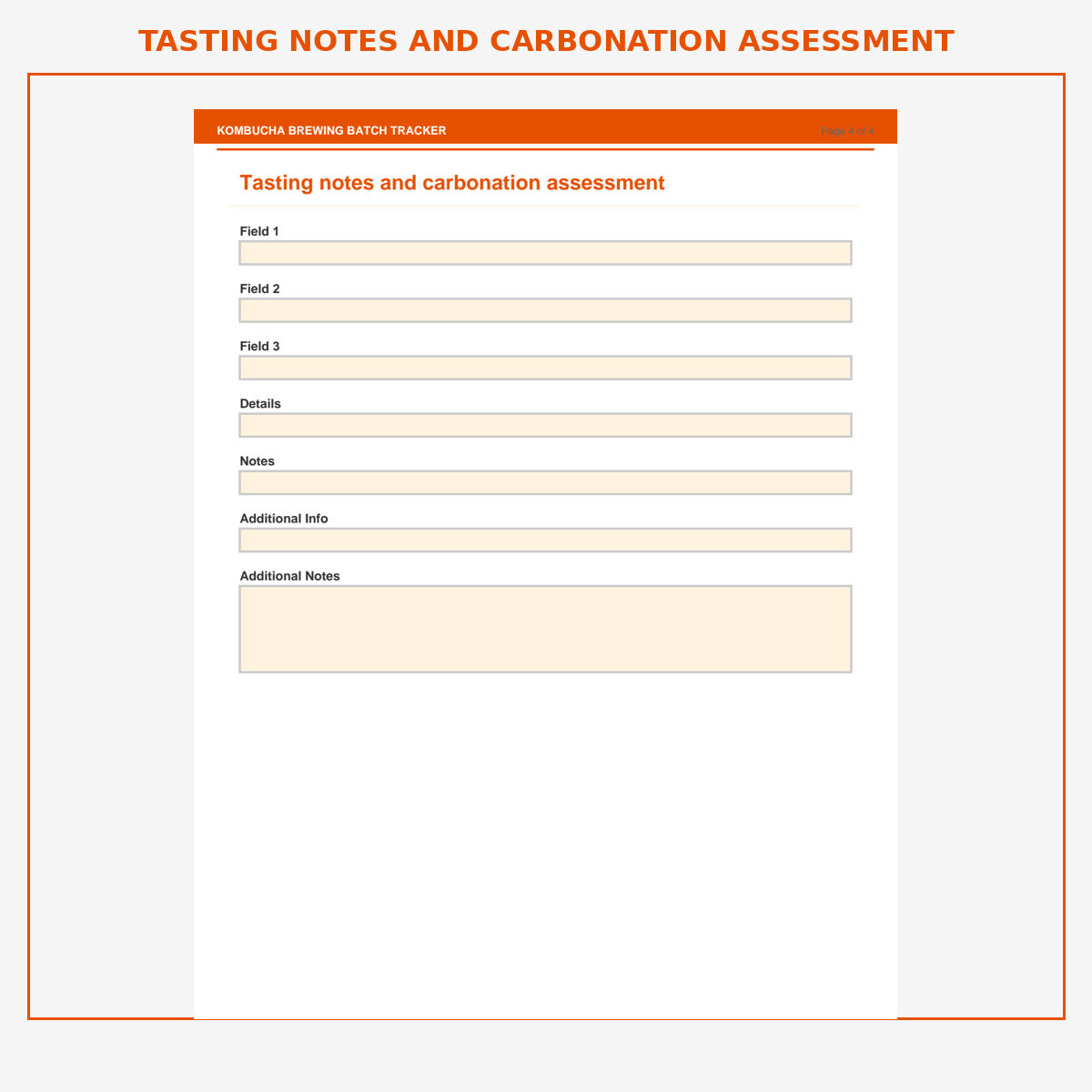This screenshot has height=1092, width=1092.
Task: Click the "Page 4 of 4" indicator
Action: [x=847, y=131]
